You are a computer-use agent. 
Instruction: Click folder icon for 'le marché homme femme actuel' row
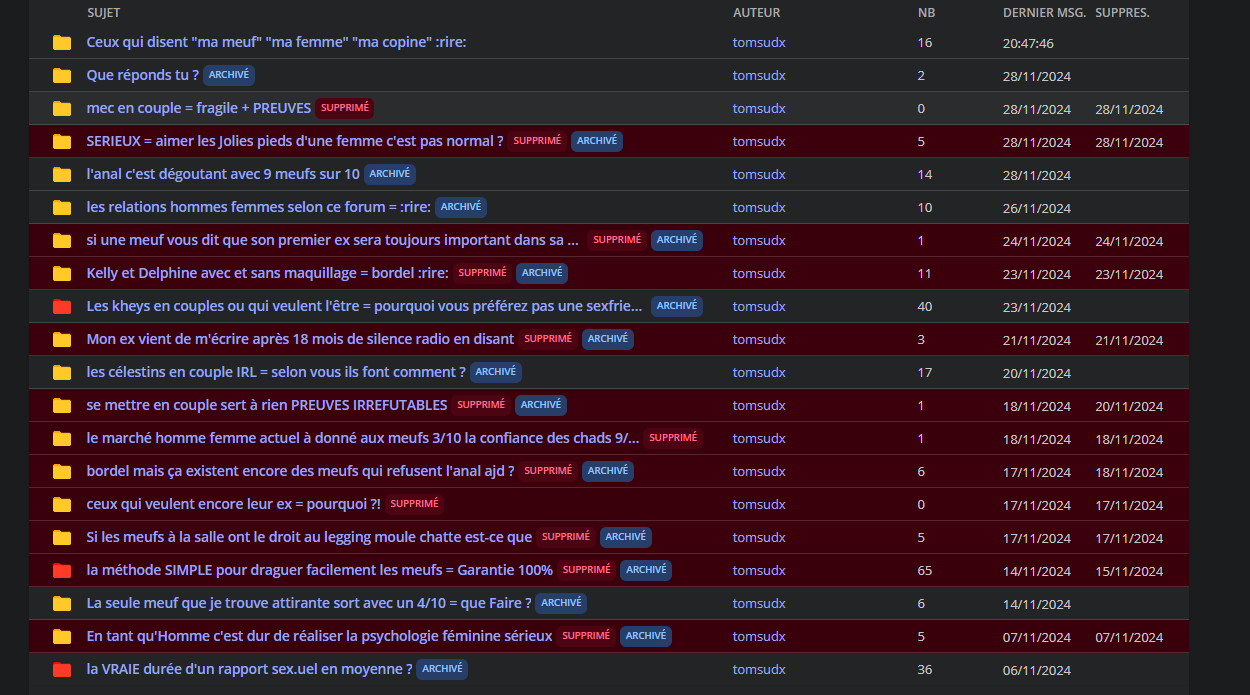coord(62,438)
